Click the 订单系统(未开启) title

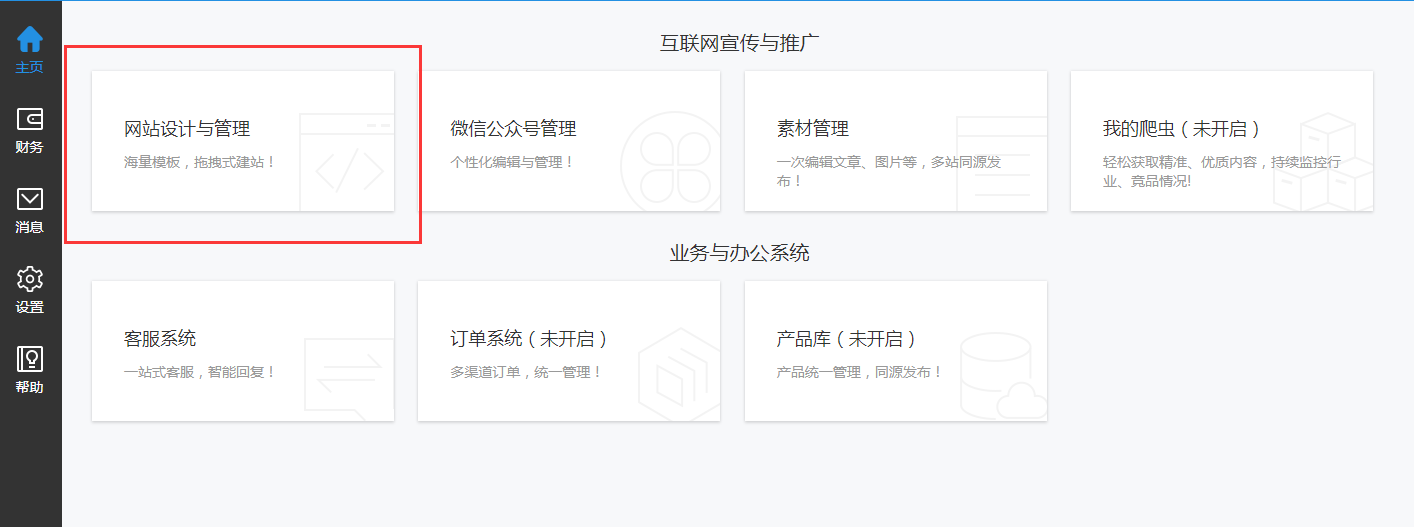[x=529, y=339]
